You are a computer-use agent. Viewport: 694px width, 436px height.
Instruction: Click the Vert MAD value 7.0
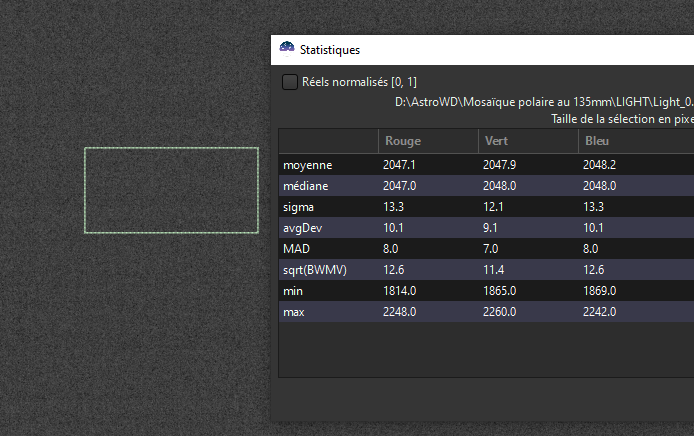pos(490,249)
